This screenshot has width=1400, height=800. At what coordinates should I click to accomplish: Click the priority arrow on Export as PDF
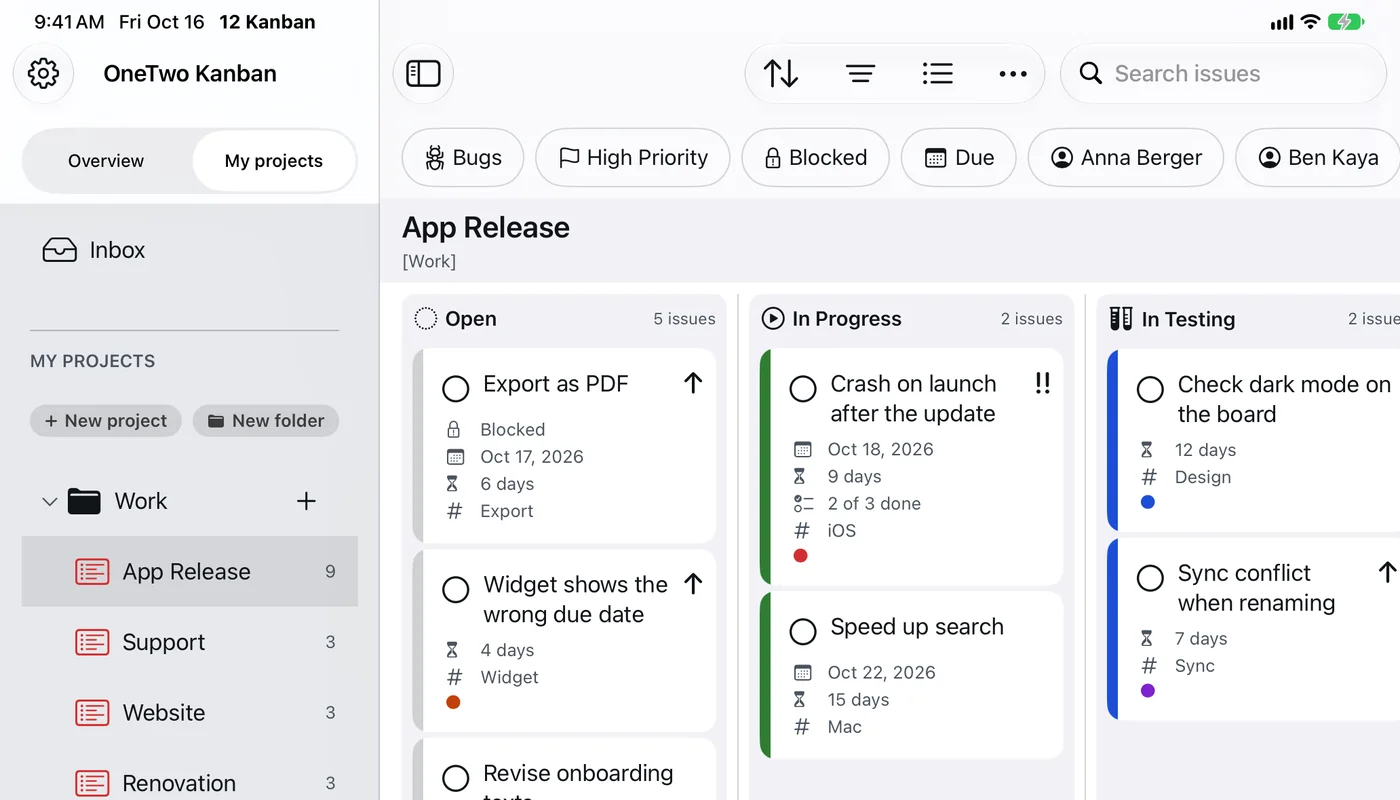pos(693,383)
